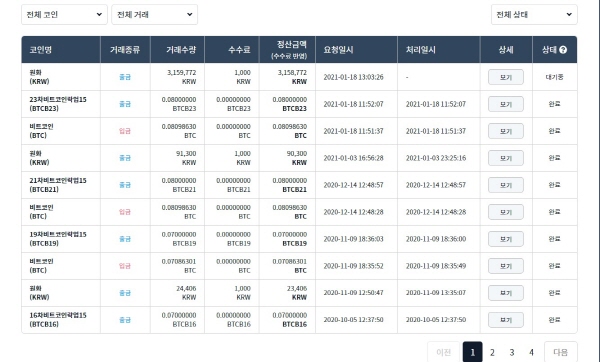Click 보기 button for 2020-11-09 18:36:03 row
600x362 pixels.
[505, 239]
